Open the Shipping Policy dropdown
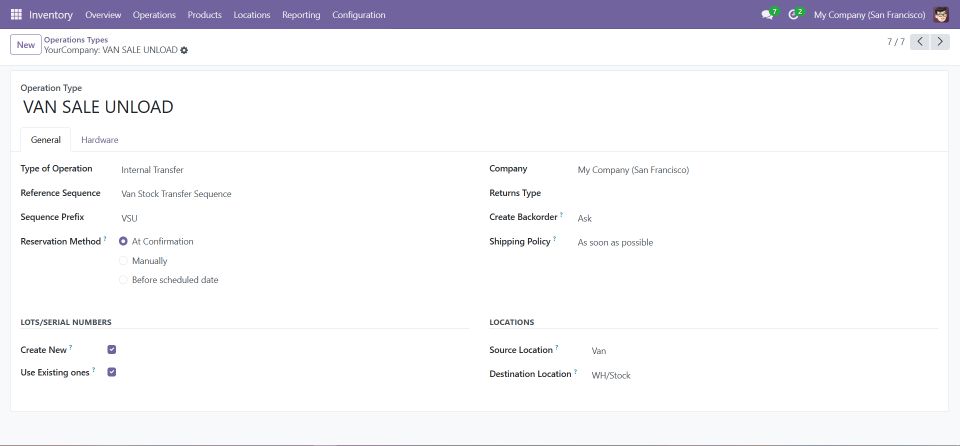 click(750, 242)
